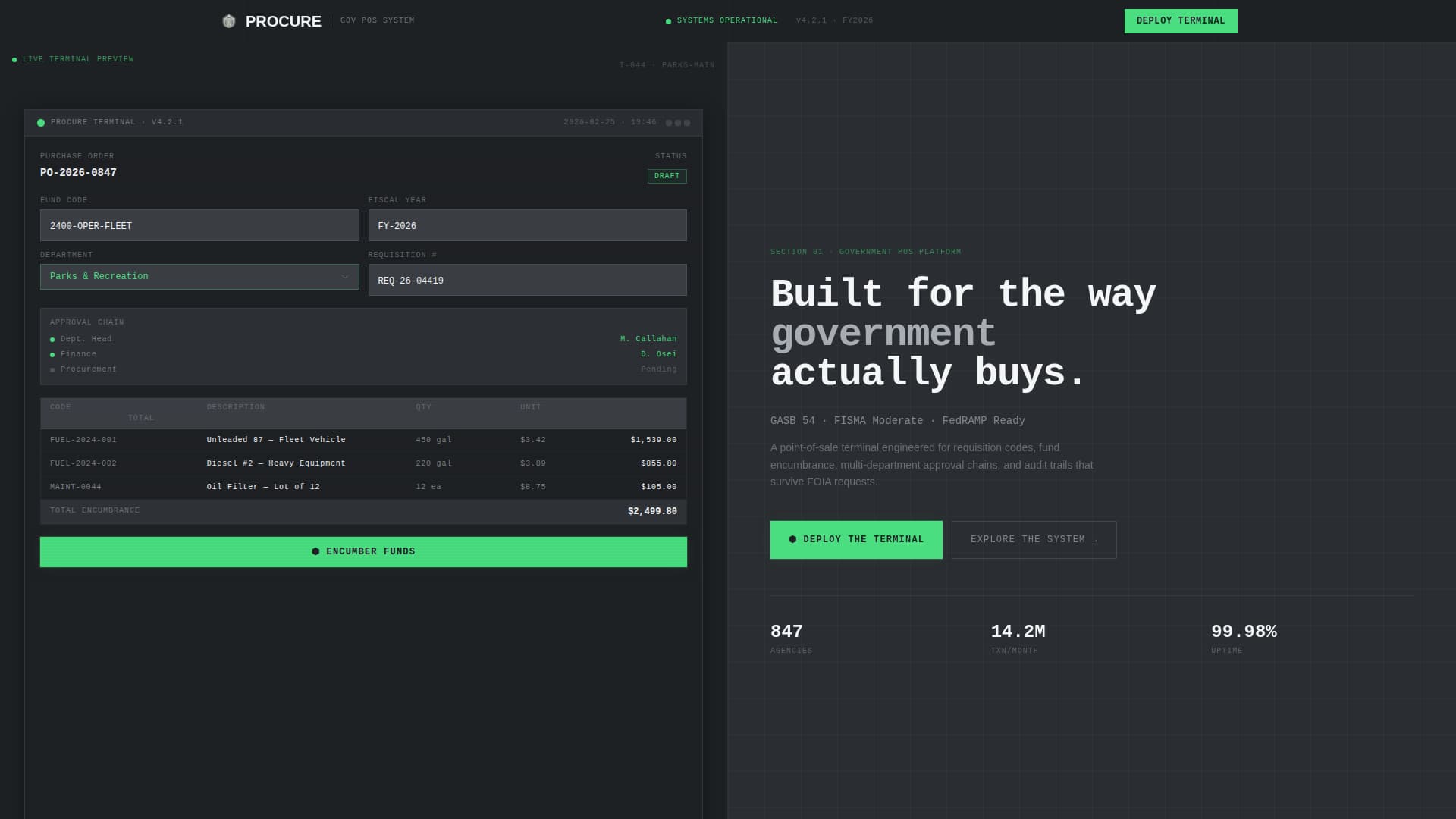Image resolution: width=1456 pixels, height=819 pixels.
Task: Click Oil Filter — Lot of 12 description
Action: tap(263, 487)
